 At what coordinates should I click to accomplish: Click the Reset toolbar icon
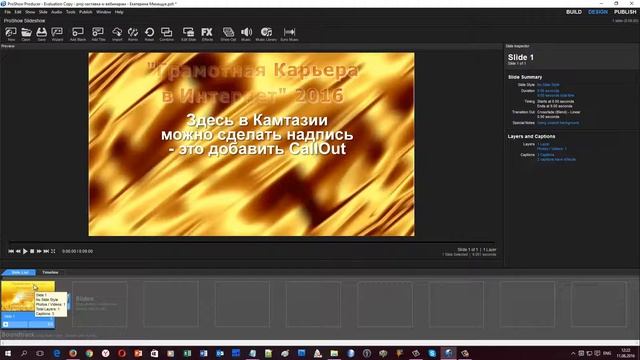point(149,33)
